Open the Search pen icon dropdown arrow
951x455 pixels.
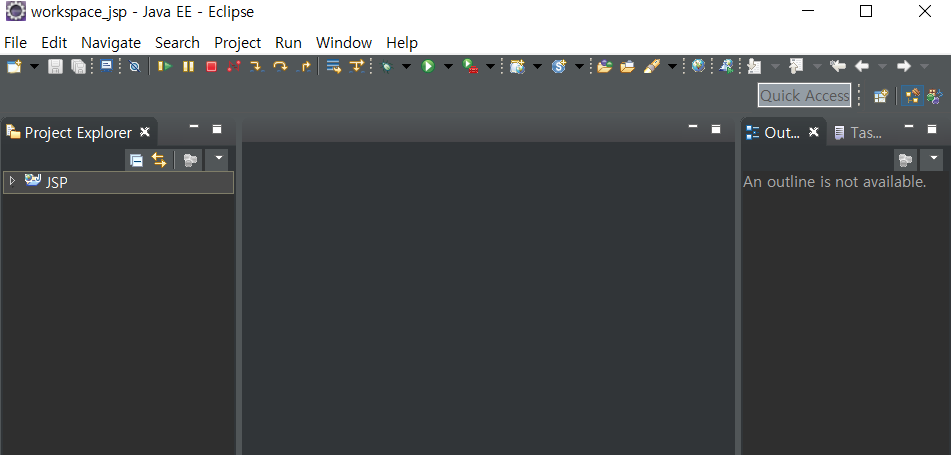pos(672,66)
